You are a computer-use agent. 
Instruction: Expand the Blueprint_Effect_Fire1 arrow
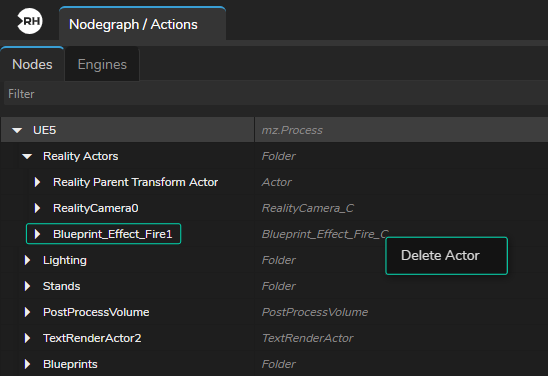pyautogui.click(x=37, y=234)
